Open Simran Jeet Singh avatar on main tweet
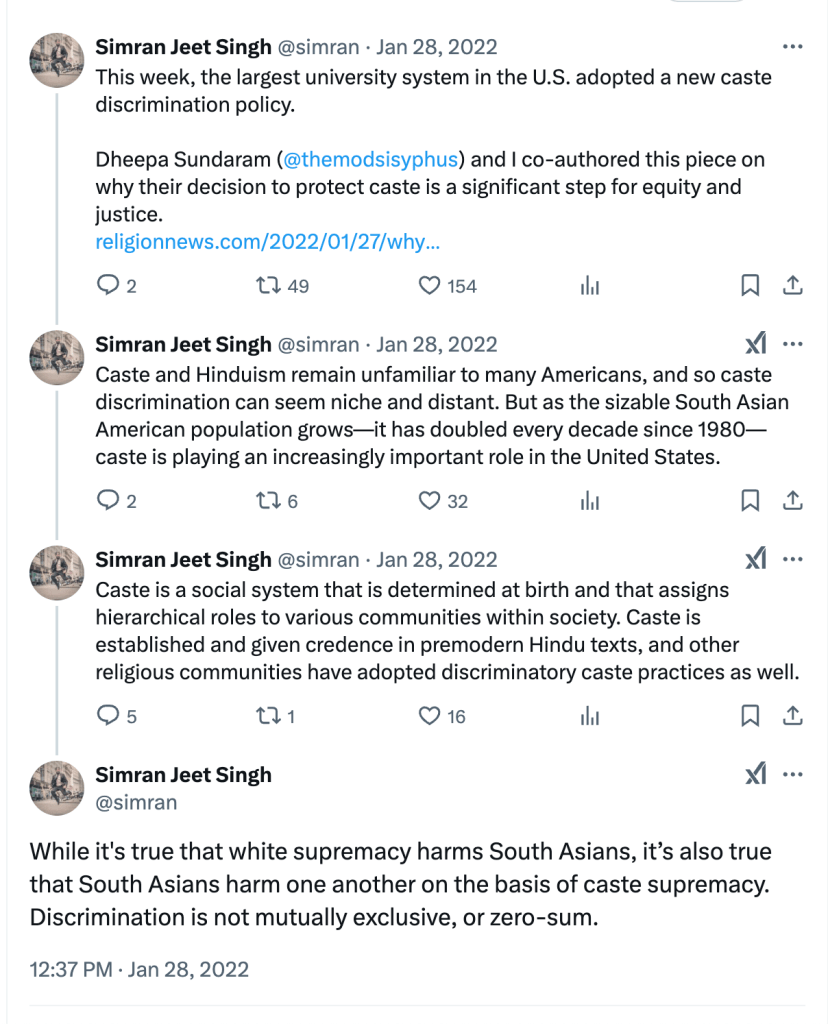This screenshot has height=1024, width=828. coord(57,786)
